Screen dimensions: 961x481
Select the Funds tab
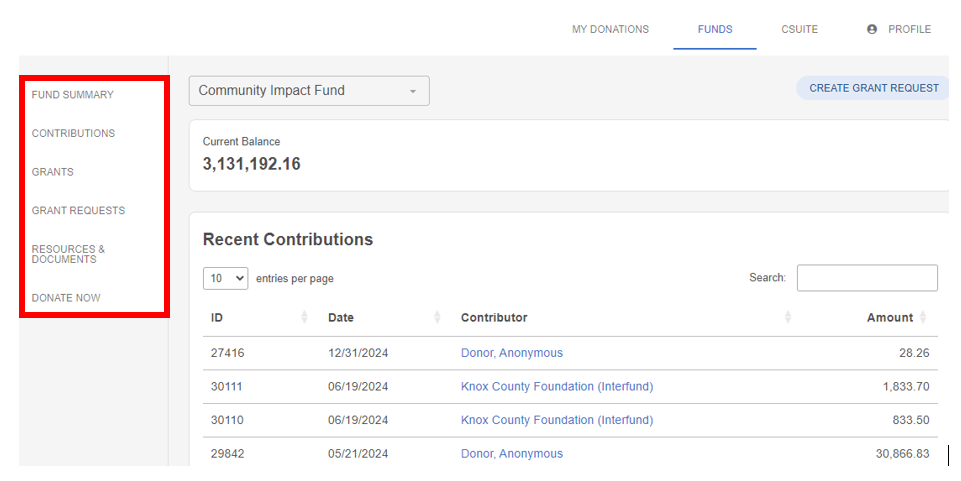coord(715,29)
